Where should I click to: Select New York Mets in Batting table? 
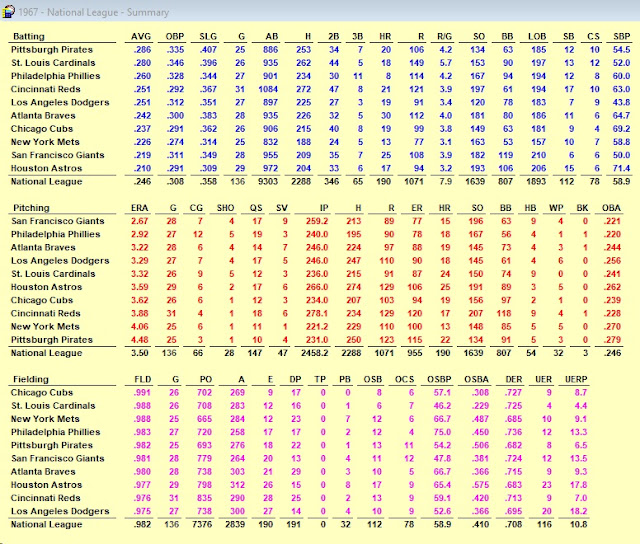[x=45, y=142]
